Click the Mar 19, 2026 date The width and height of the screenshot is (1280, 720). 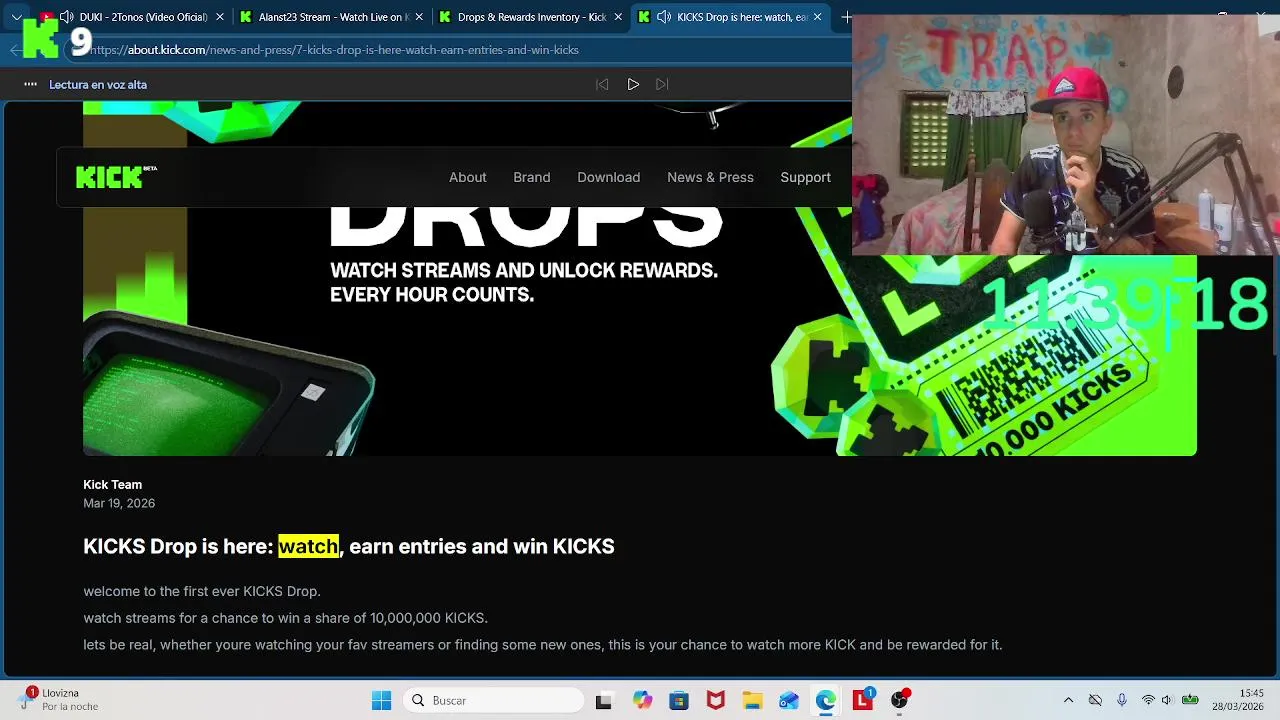click(119, 503)
